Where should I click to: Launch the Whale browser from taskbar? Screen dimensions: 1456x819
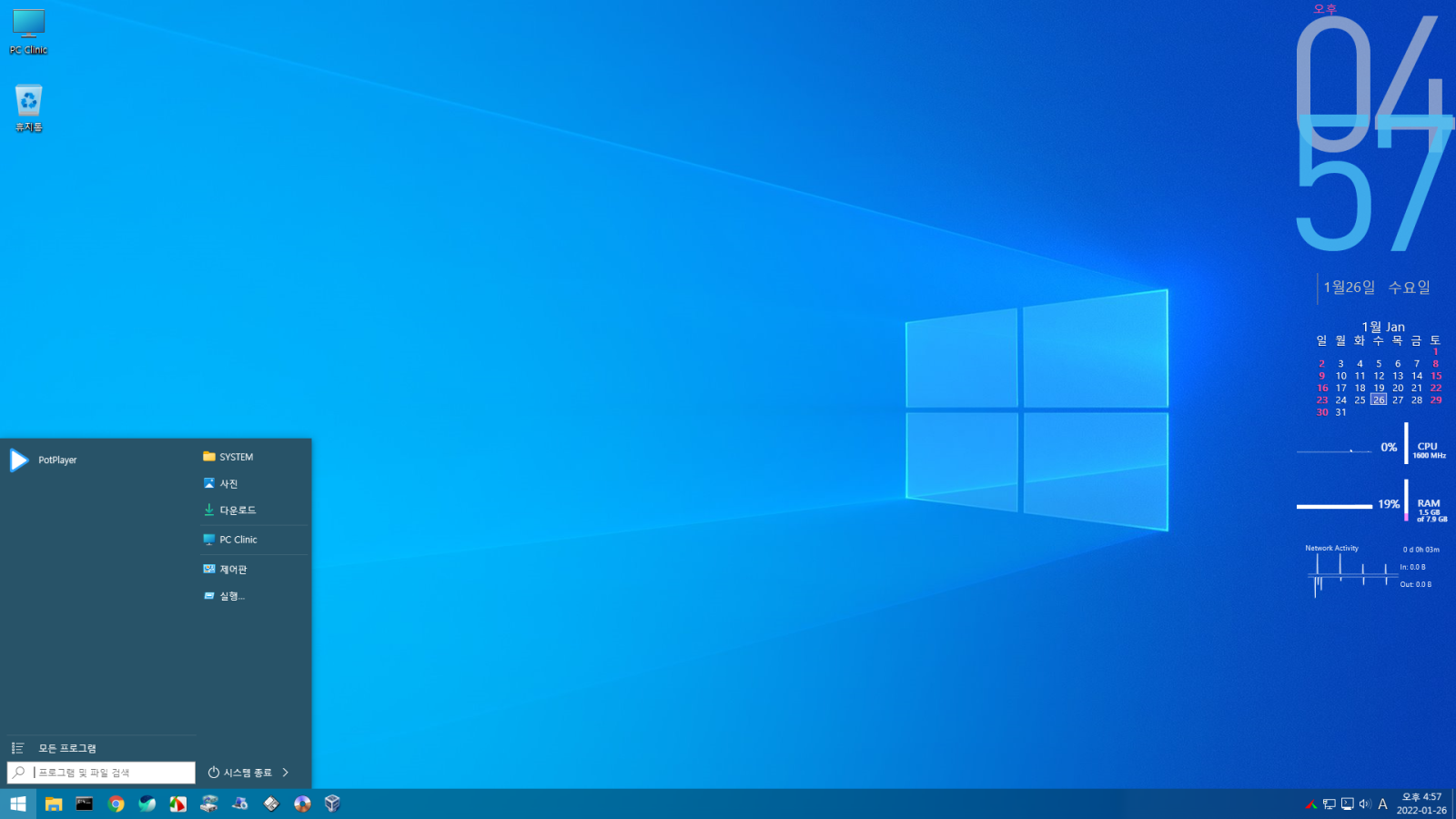click(147, 804)
